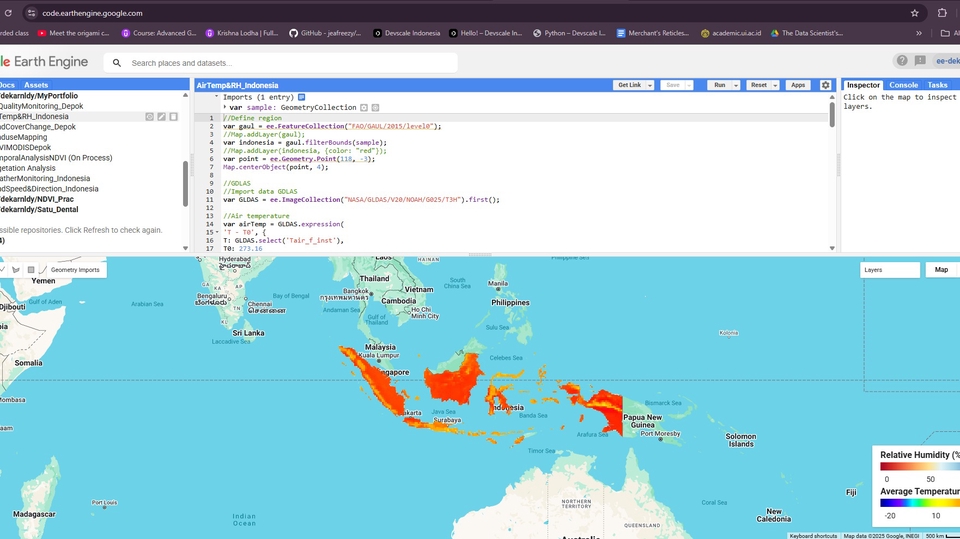Open the map Layers panel

(889, 270)
